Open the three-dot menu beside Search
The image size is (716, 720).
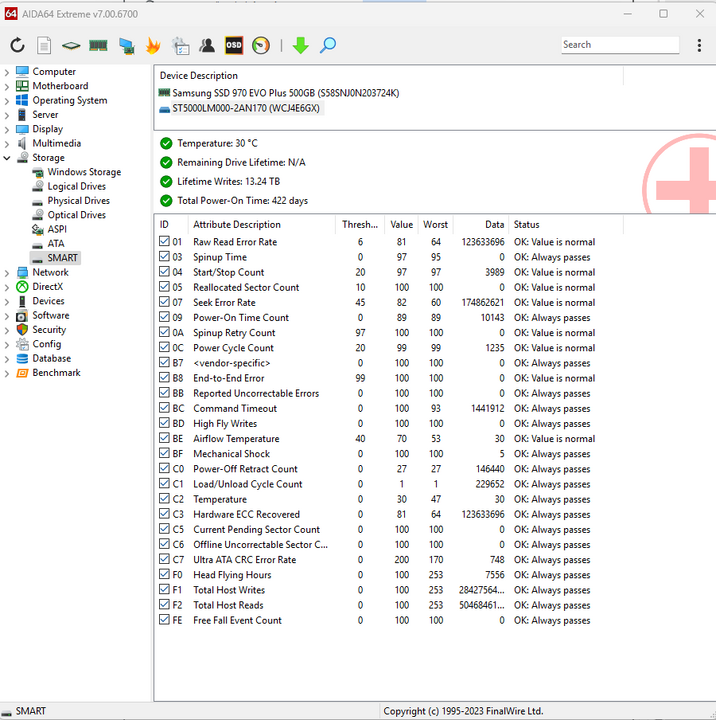point(698,45)
